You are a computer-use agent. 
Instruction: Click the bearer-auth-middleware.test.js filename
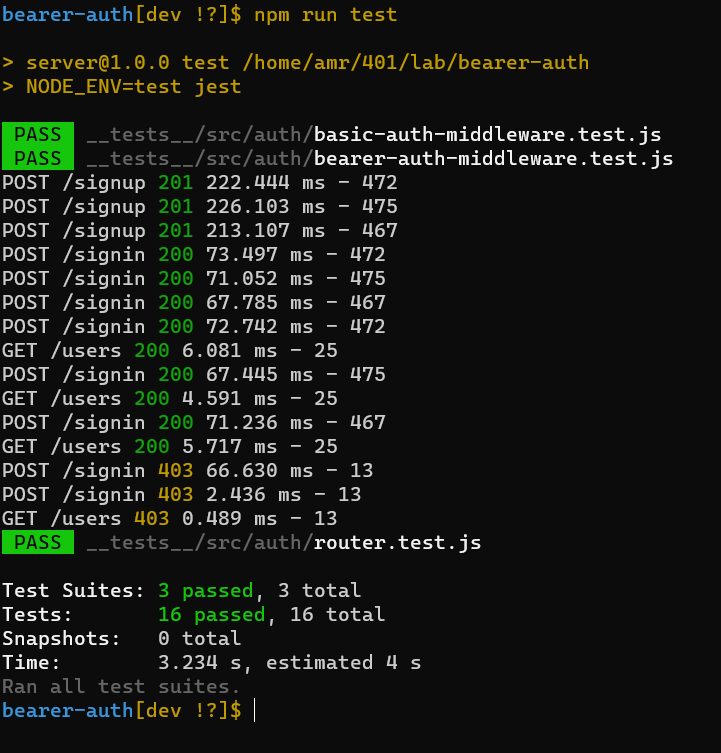coord(493,159)
